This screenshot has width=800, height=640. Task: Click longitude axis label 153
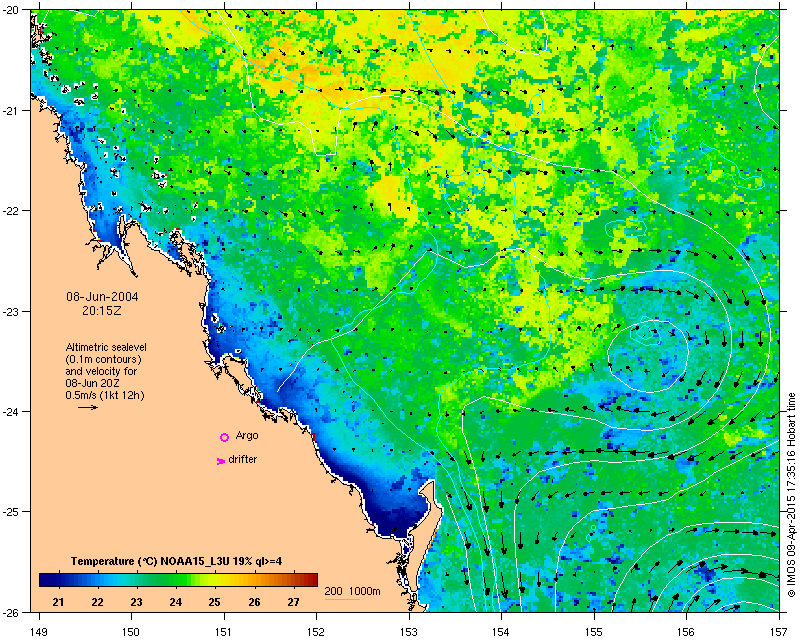pos(409,632)
